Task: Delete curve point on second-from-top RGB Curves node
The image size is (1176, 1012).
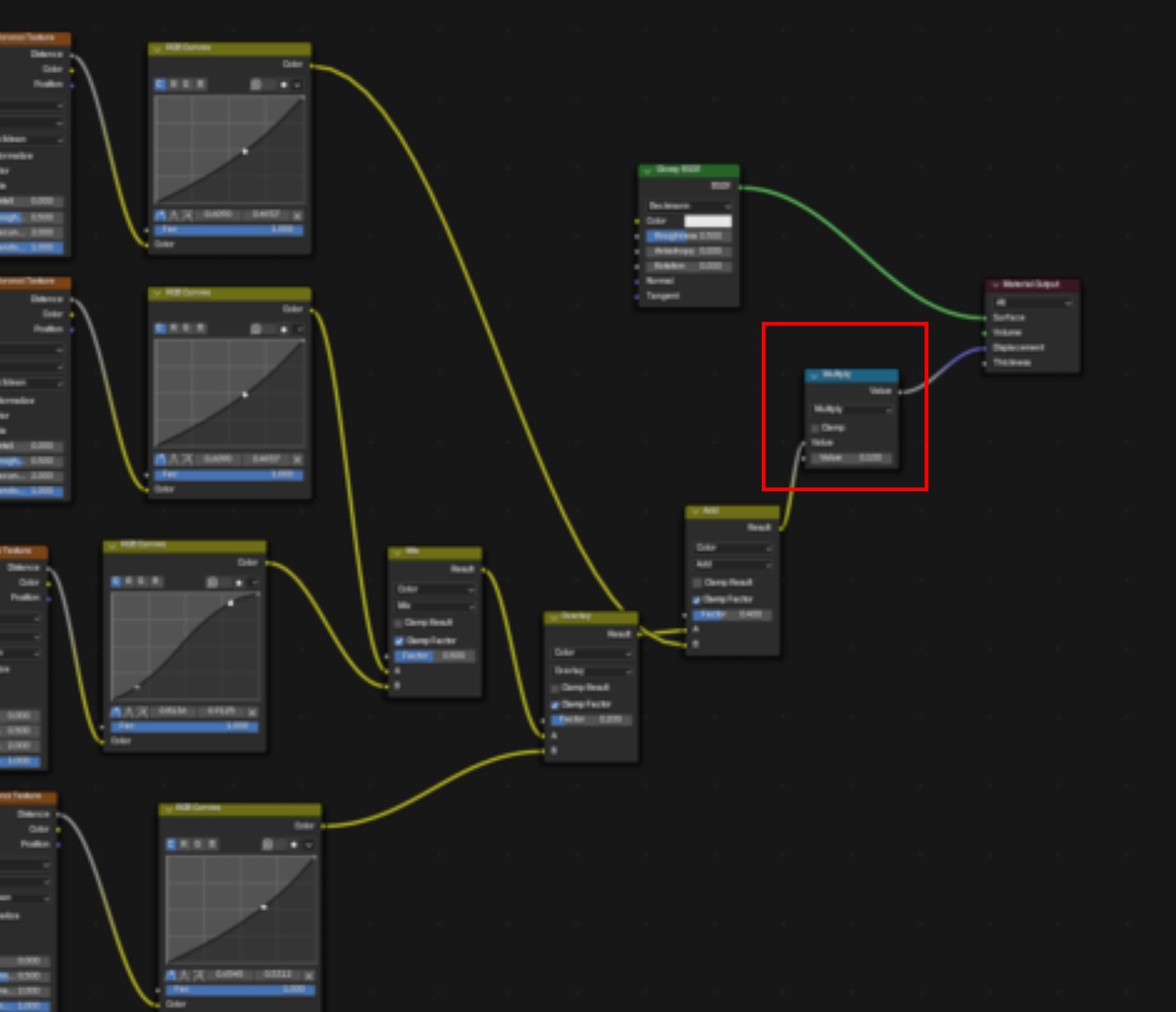Action: [297, 459]
